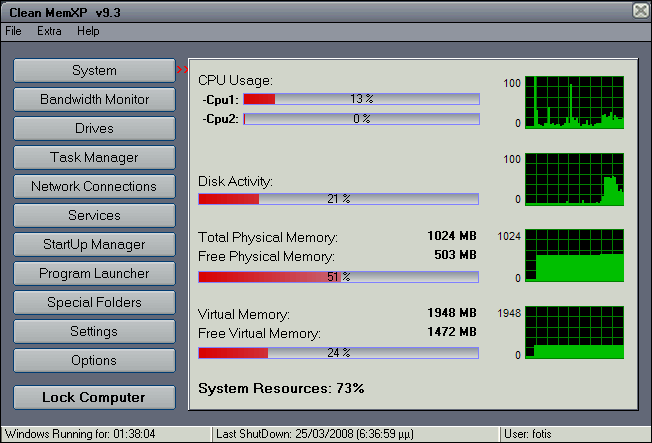Click the '1472 MB' free virtual memory value
Viewport: 652px width, 443px height.
[x=452, y=332]
